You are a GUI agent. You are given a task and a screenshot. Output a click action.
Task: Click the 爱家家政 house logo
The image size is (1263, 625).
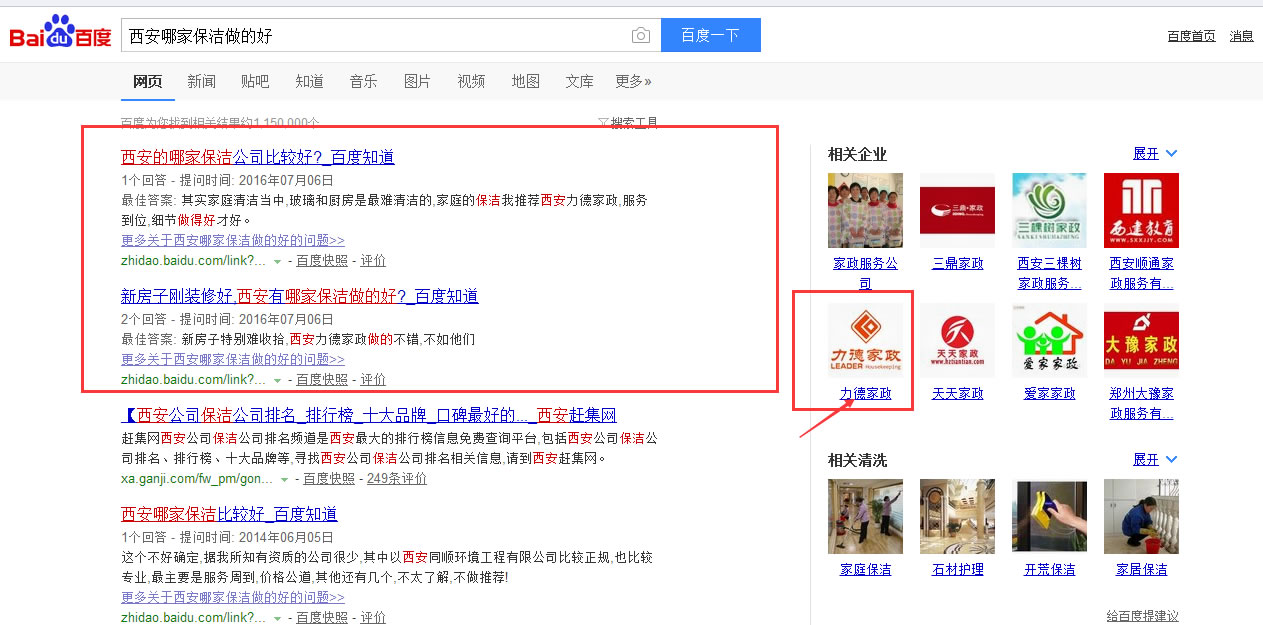pos(1049,340)
